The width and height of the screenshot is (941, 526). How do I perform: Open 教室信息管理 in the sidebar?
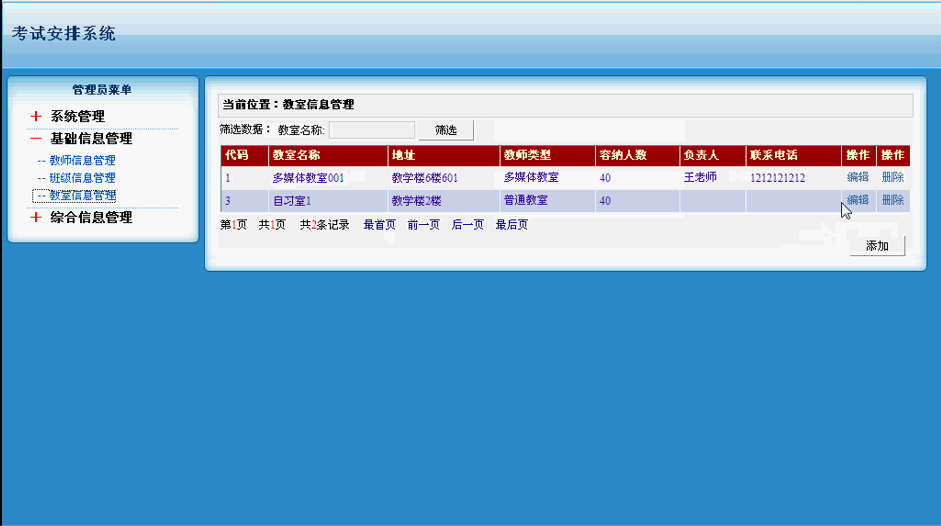click(x=82, y=195)
